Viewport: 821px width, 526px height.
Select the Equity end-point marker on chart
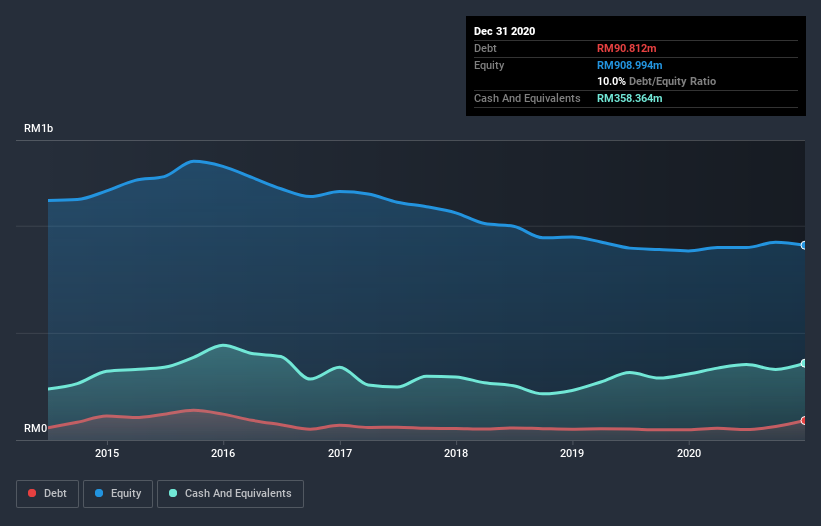[804, 245]
